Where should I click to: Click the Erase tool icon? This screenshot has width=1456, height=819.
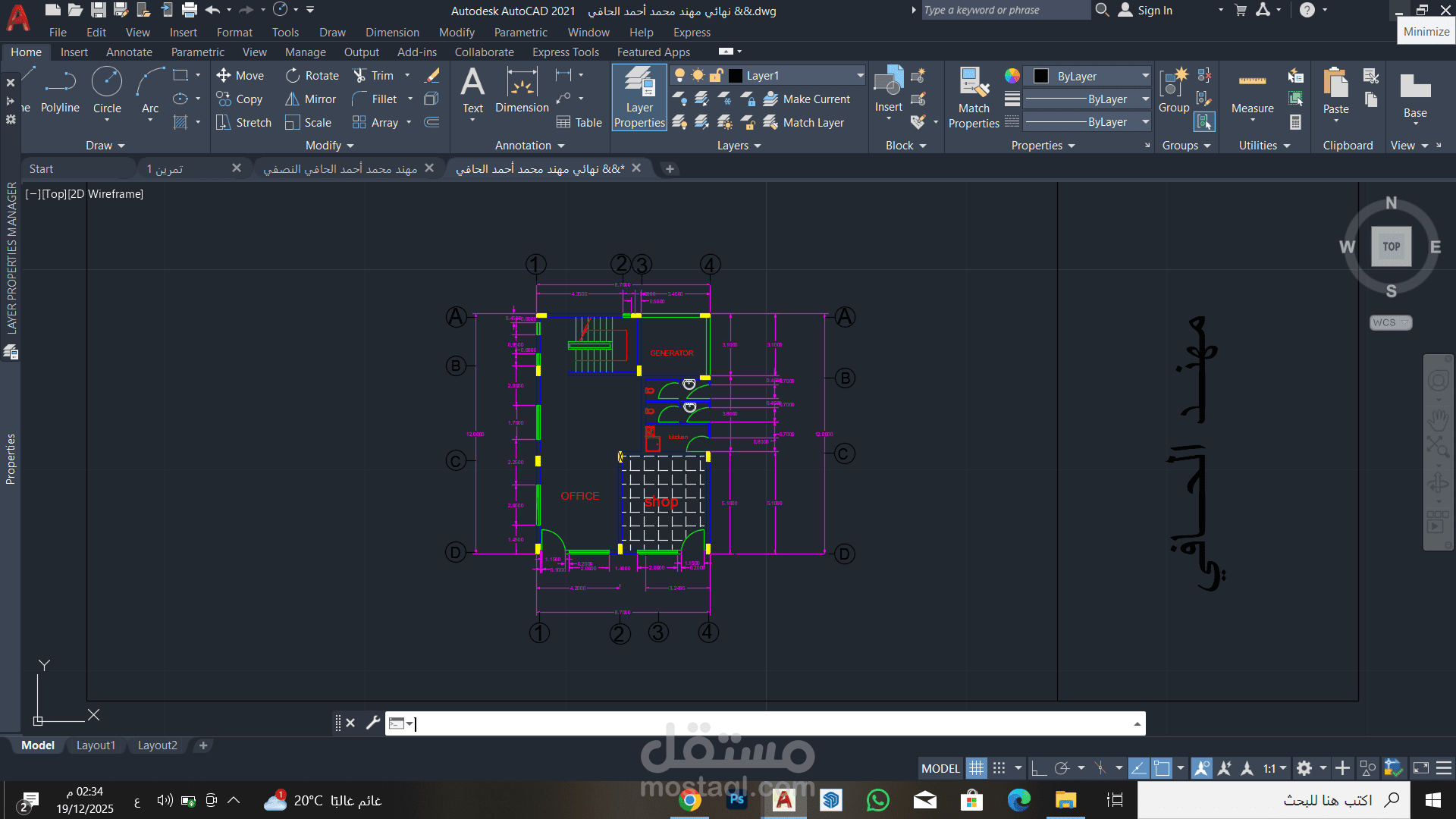(431, 76)
